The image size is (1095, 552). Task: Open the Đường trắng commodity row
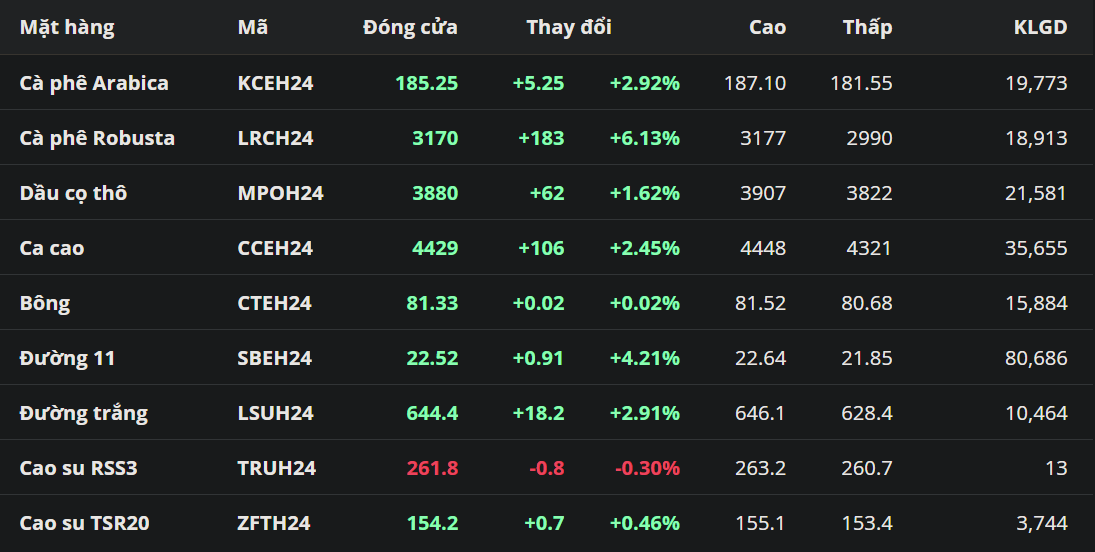coord(84,413)
